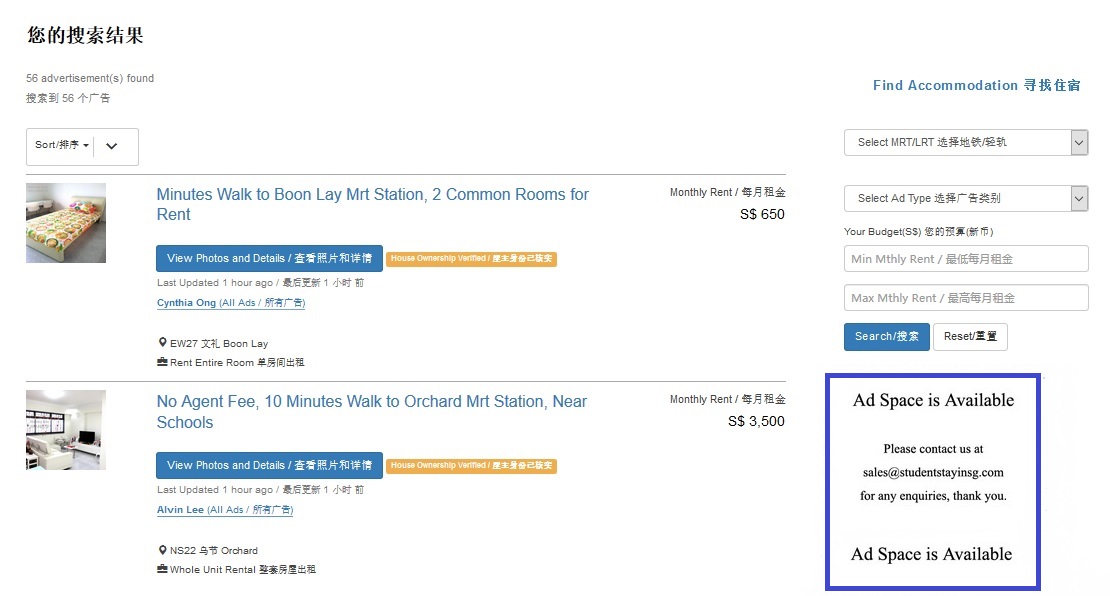This screenshot has width=1110, height=596.
Task: View Photos and Details for Orchard listing
Action: coord(269,465)
